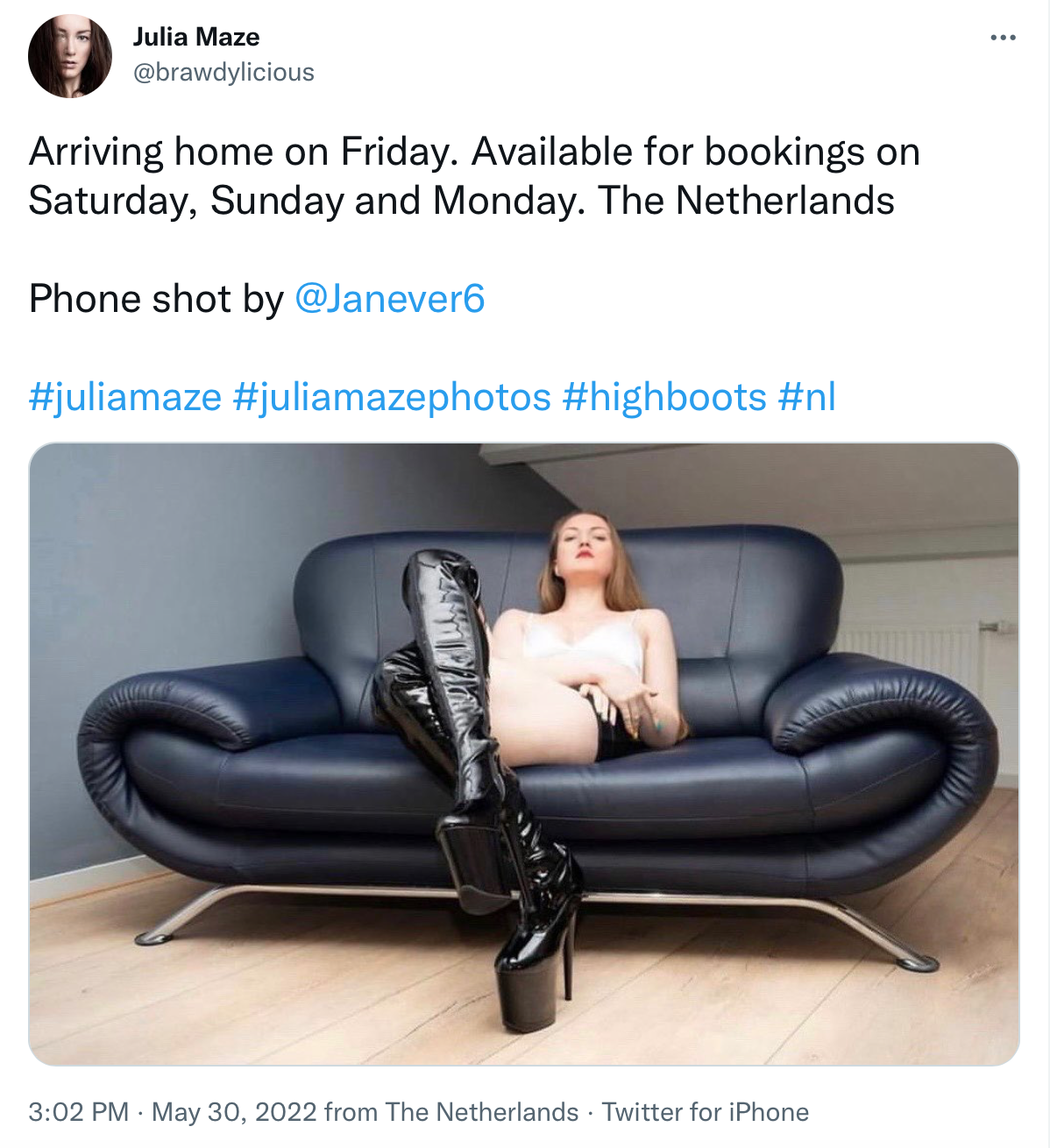Open the #juliamaze hashtag
This screenshot has width=1050, height=1148.
coord(125,397)
